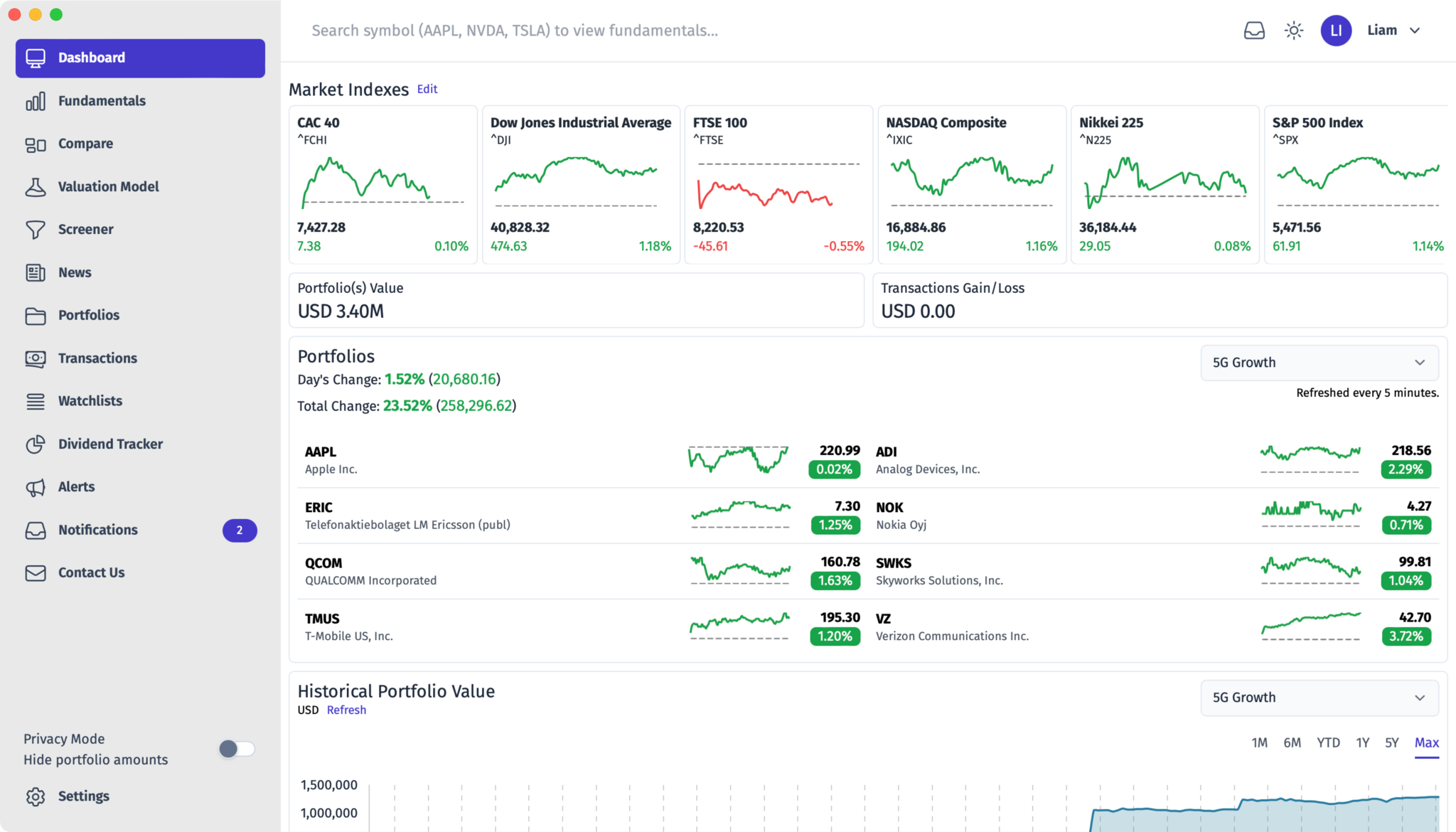Click the QCOM 1.63% change badge
The height and width of the screenshot is (832, 1456).
(835, 581)
